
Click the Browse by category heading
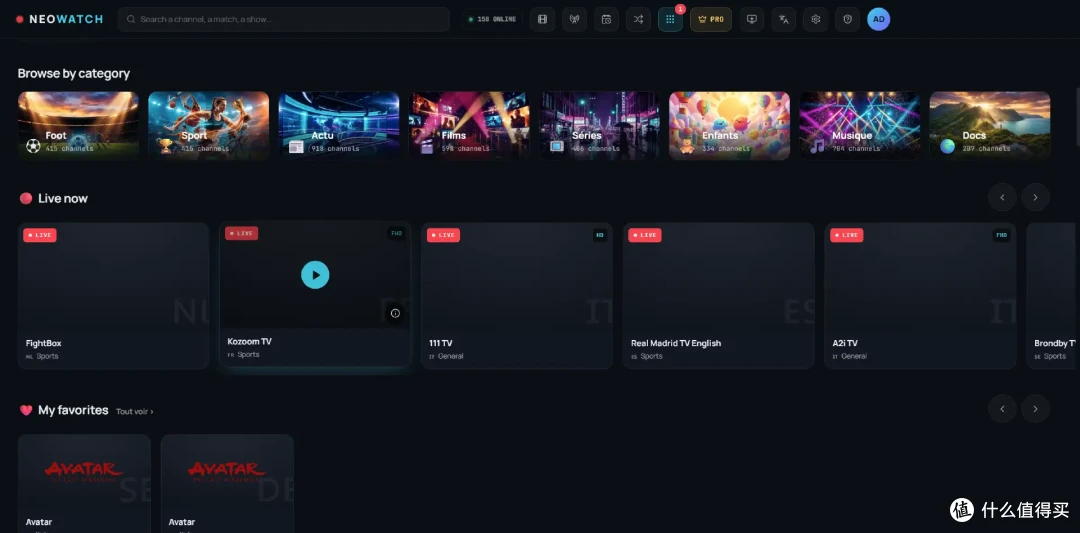[x=74, y=73]
